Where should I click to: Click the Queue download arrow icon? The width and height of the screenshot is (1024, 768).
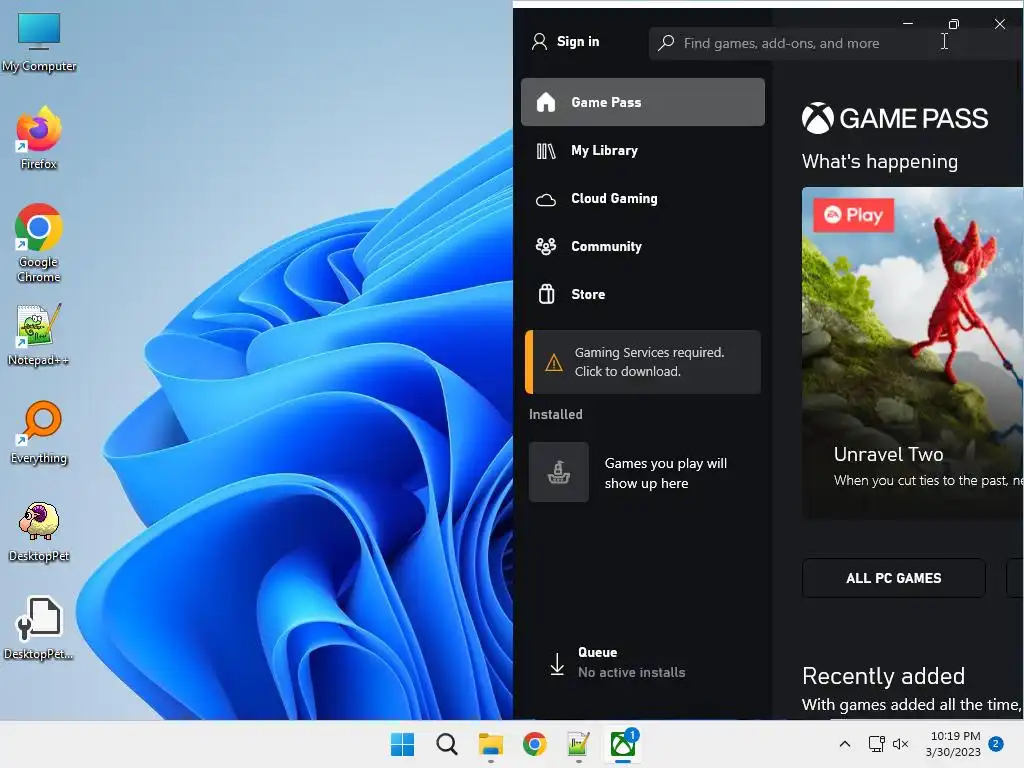tap(557, 664)
